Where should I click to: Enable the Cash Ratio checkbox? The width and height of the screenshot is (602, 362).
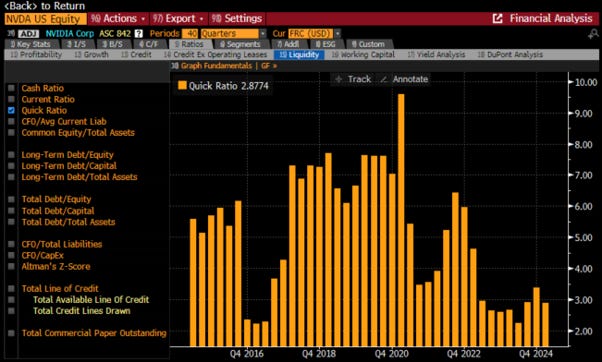[x=12, y=88]
